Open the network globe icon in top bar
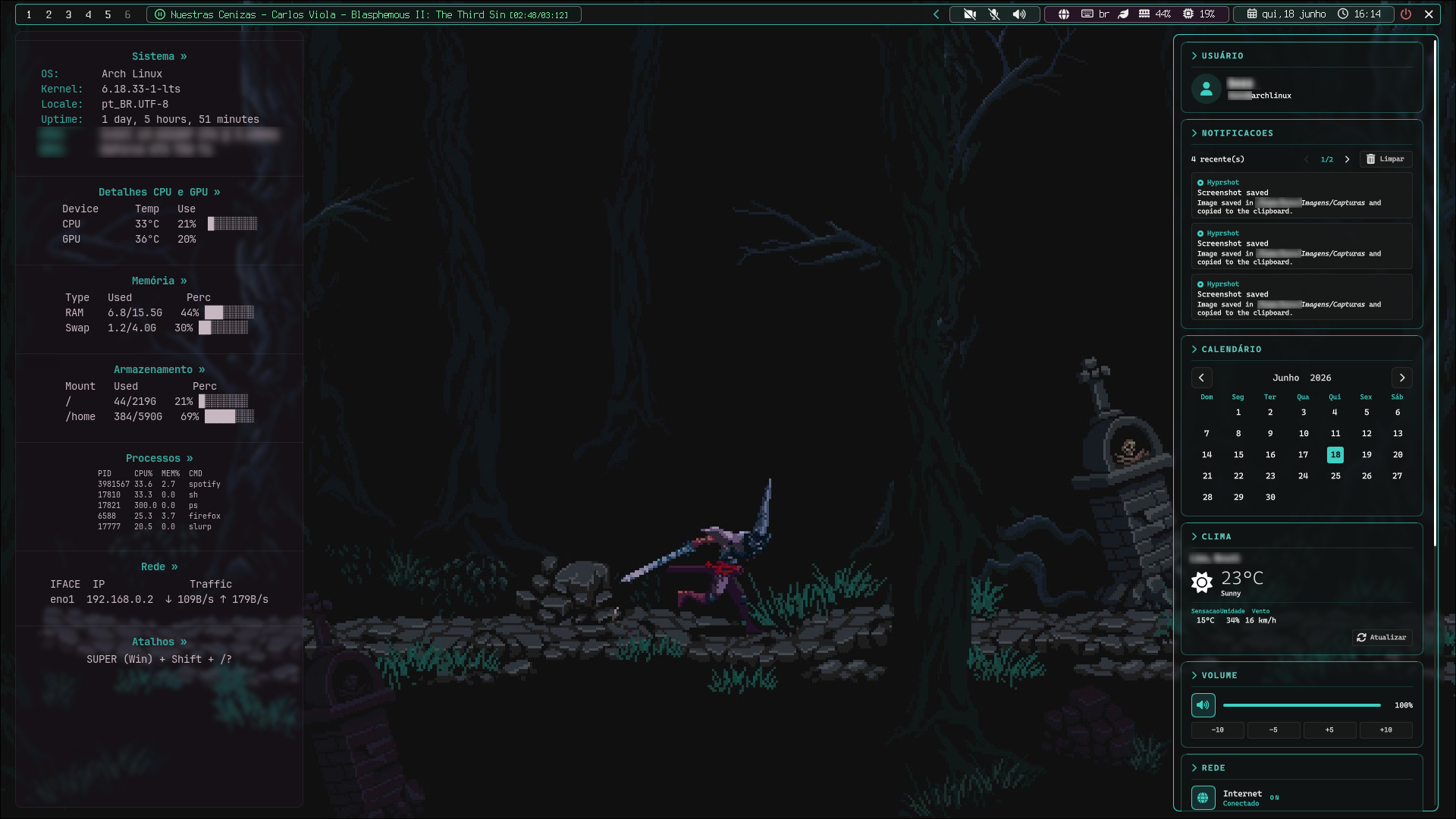This screenshot has height=819, width=1456. pyautogui.click(x=1064, y=14)
